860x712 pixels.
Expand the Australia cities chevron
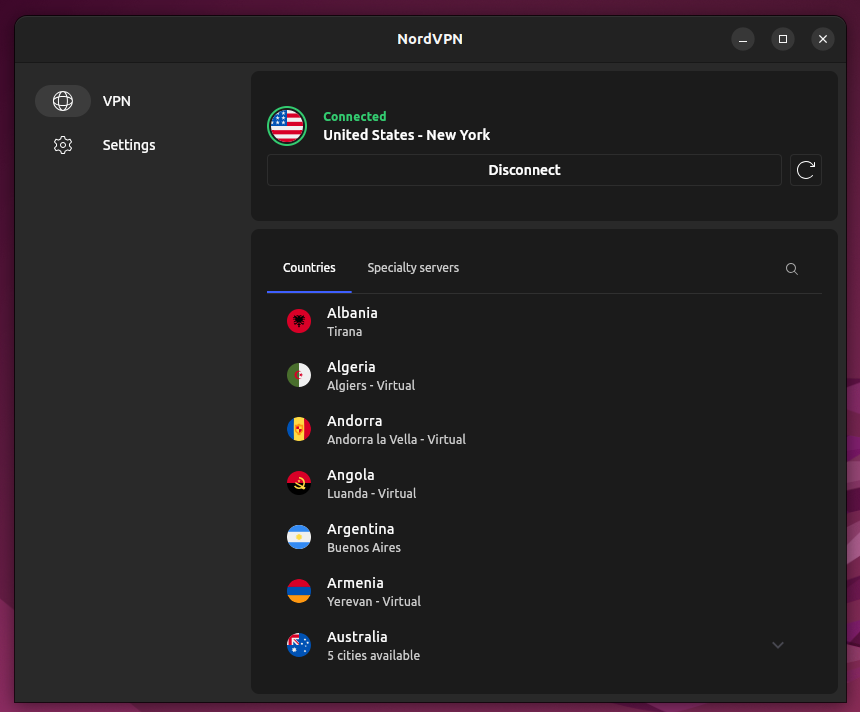point(778,645)
